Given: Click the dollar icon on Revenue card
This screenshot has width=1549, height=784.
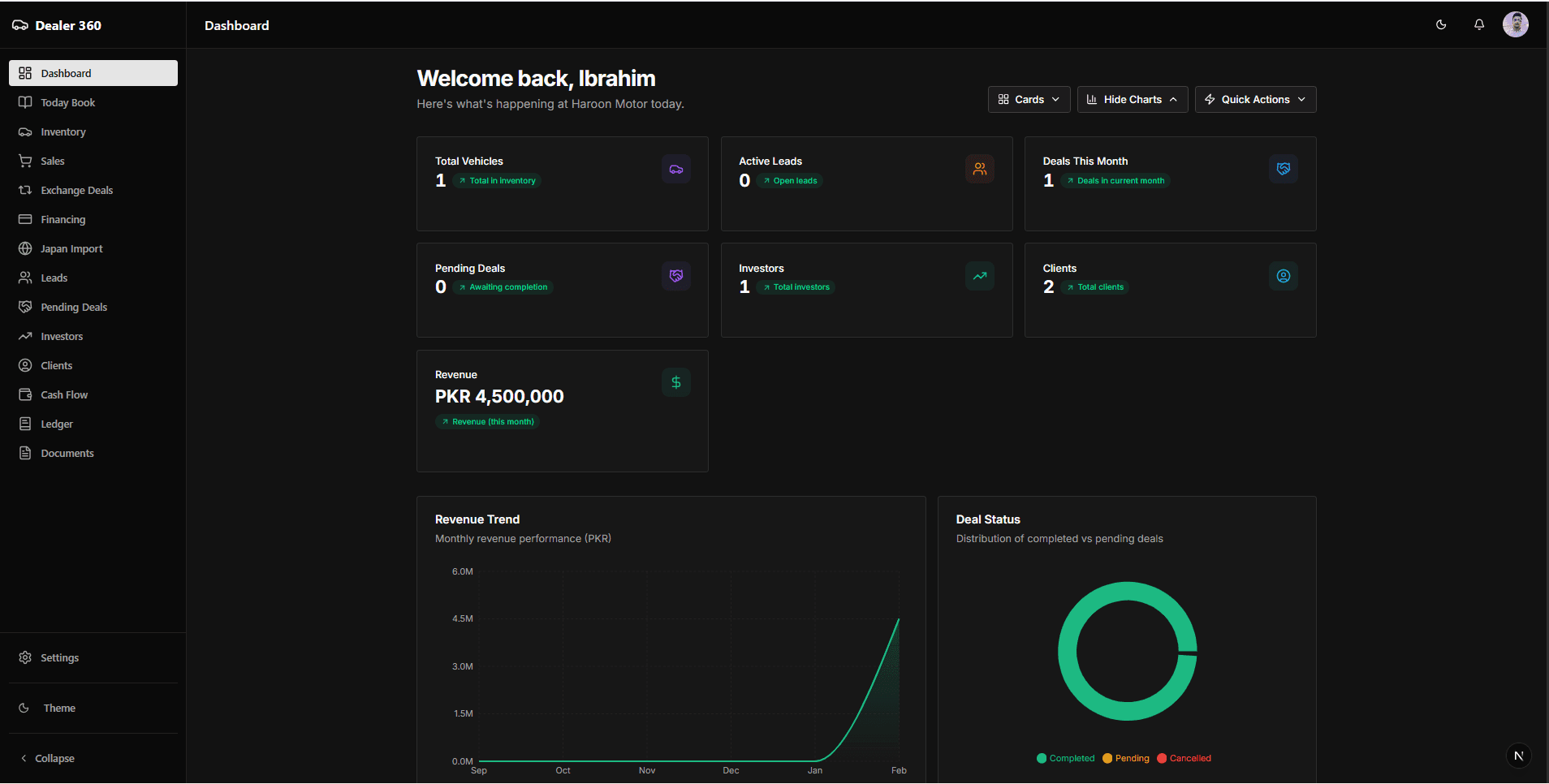Looking at the screenshot, I should pos(675,381).
